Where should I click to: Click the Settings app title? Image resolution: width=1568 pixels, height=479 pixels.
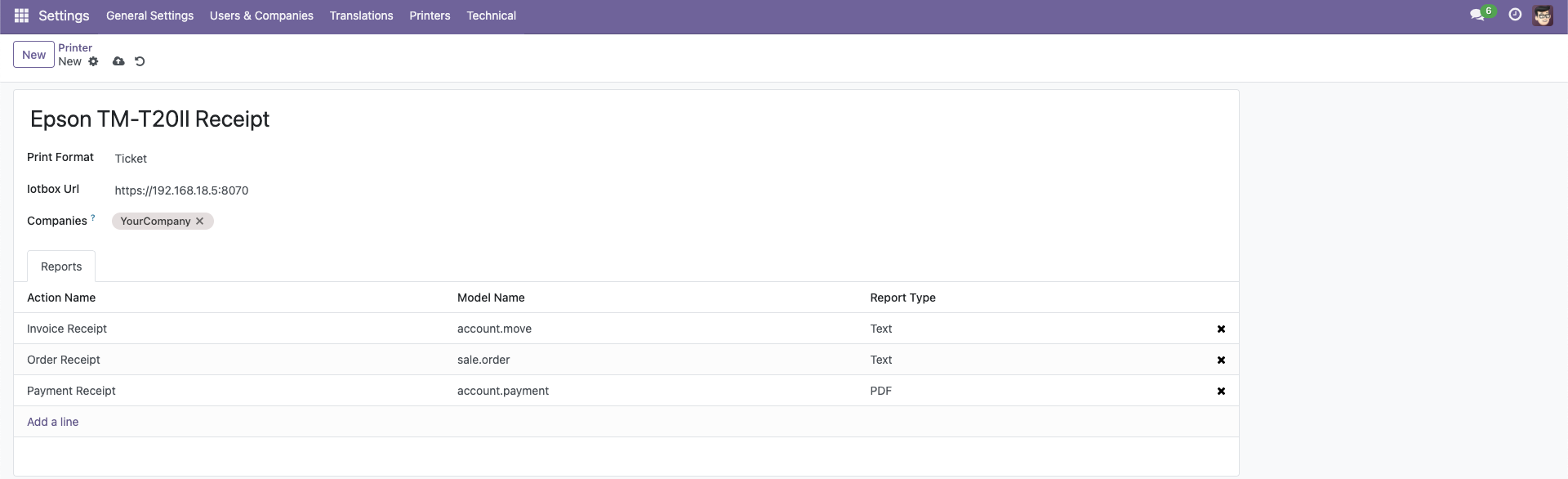coord(64,16)
